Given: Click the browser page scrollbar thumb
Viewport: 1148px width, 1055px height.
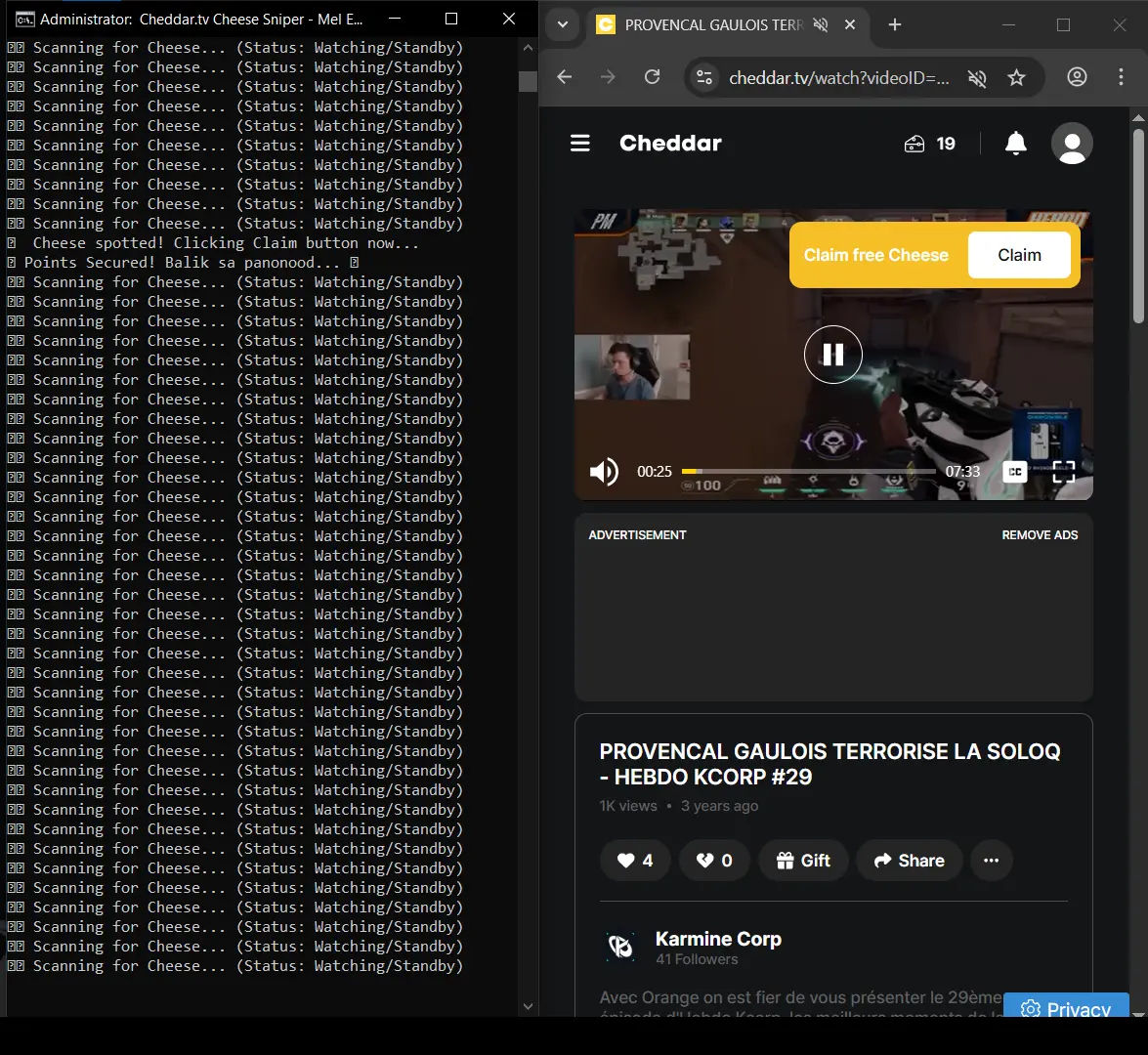Looking at the screenshot, I should [1138, 227].
